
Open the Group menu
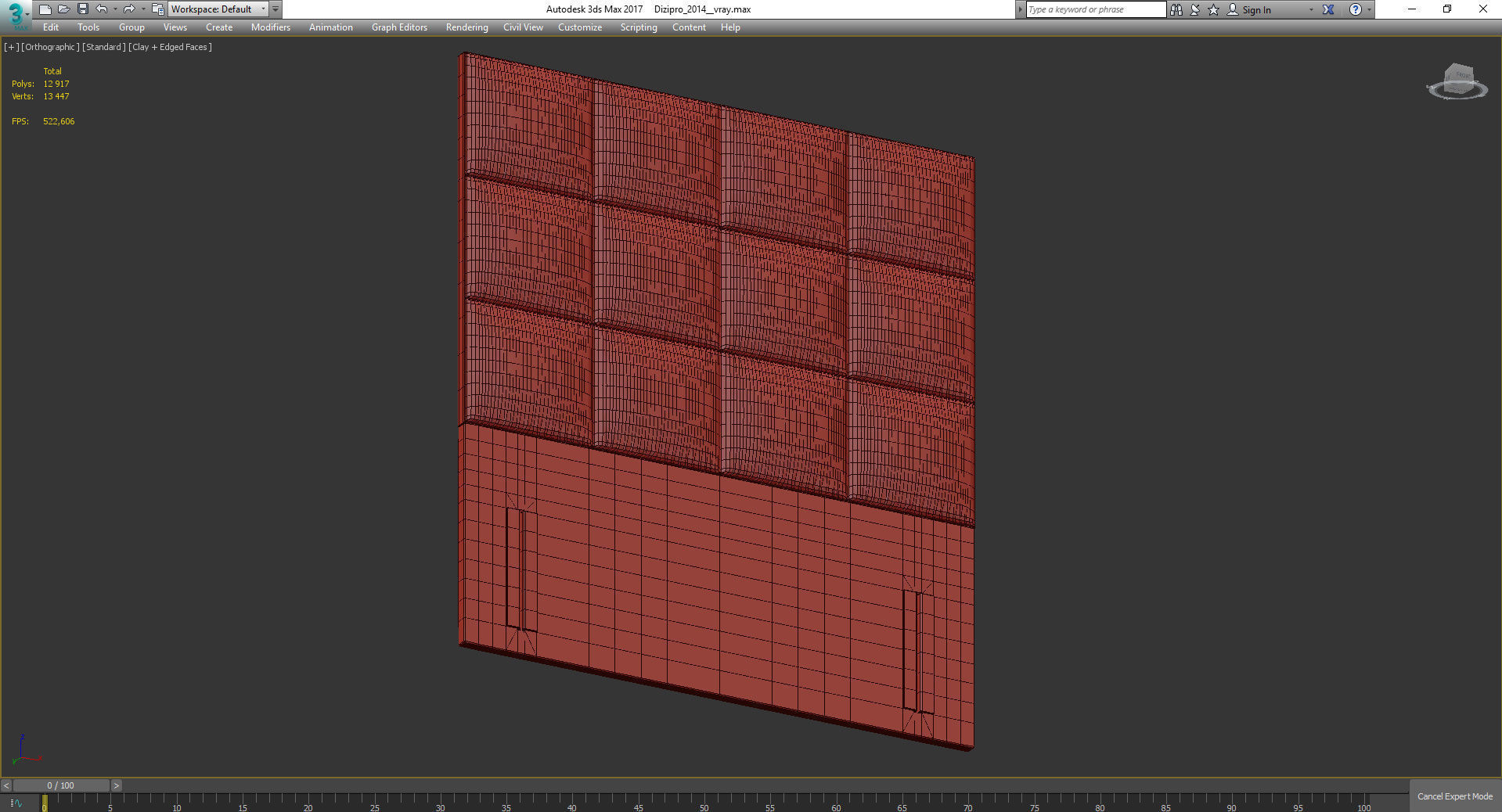[x=131, y=27]
